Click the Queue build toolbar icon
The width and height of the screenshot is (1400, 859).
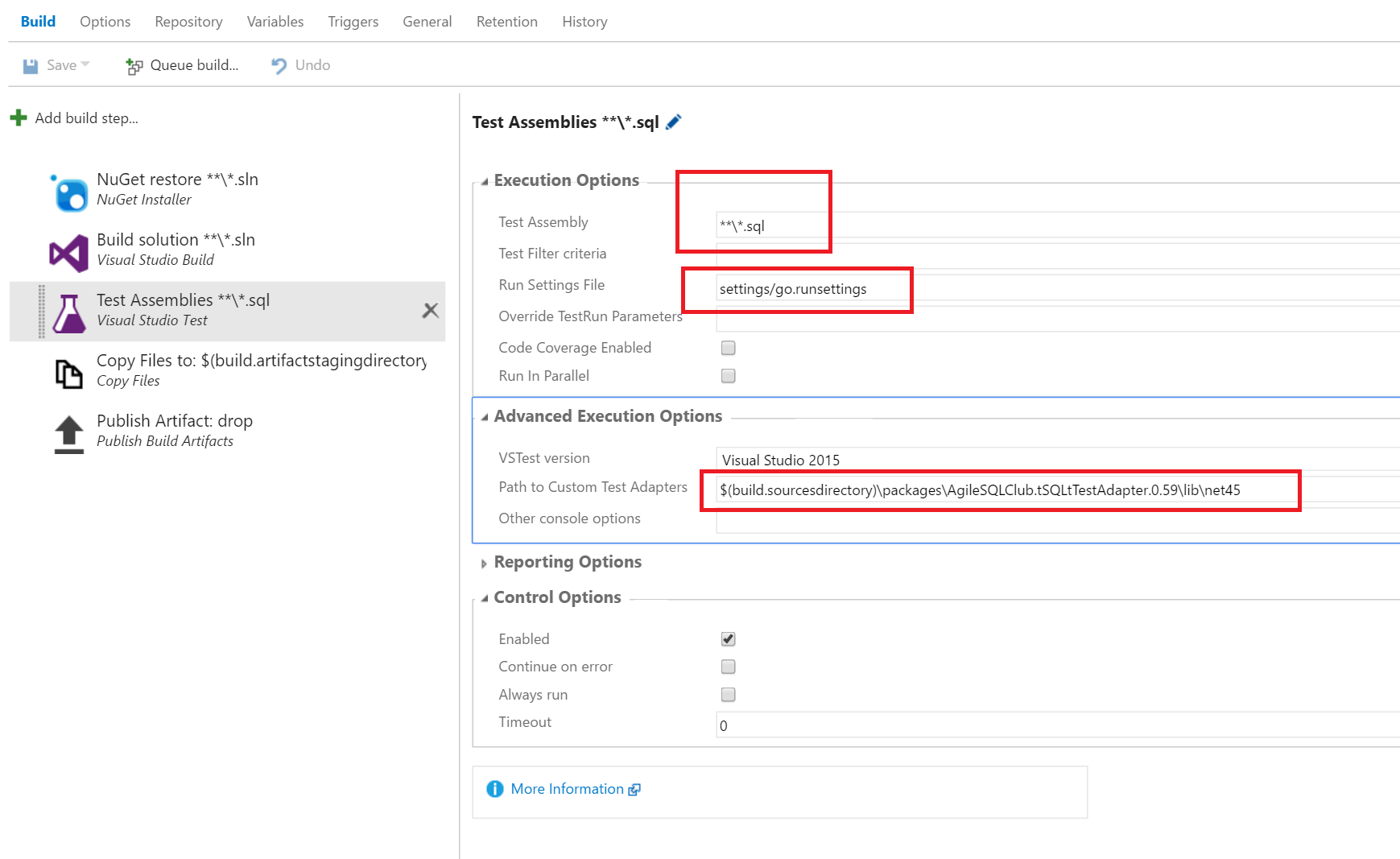[134, 66]
